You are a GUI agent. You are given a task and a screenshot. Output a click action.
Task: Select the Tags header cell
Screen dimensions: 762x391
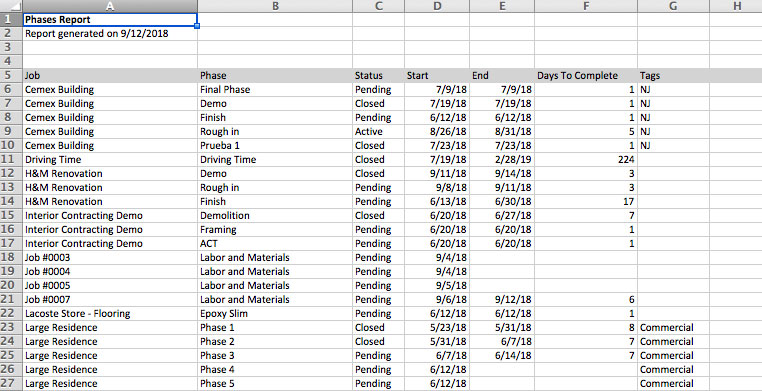tap(674, 76)
